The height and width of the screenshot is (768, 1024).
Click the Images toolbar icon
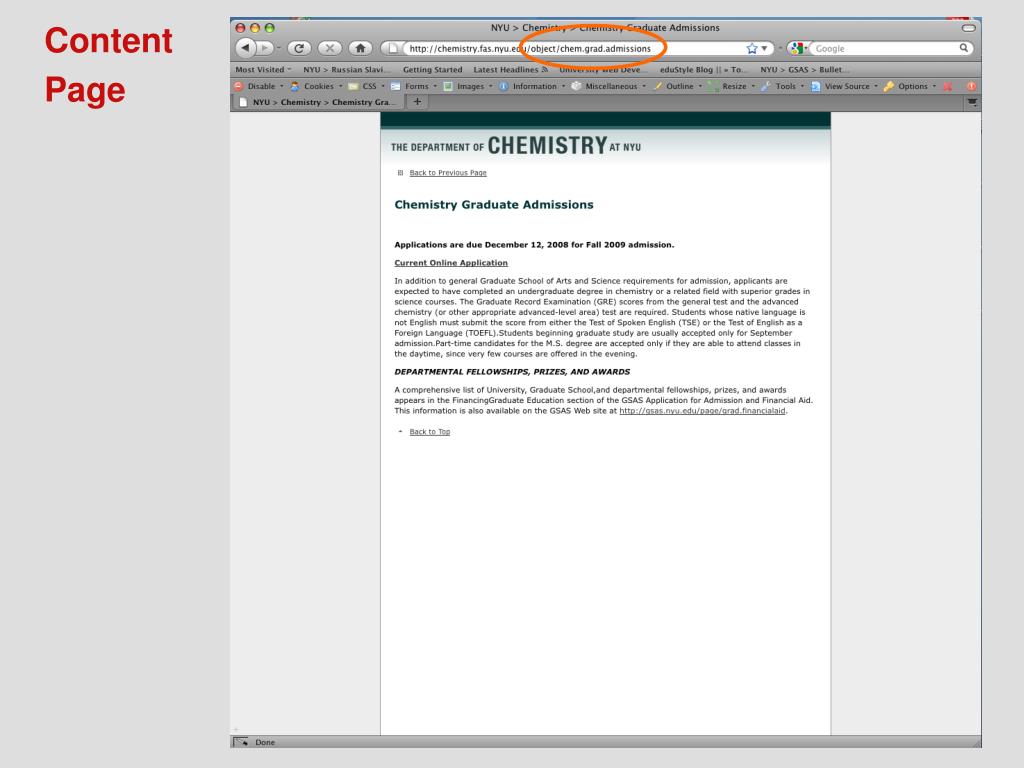(x=448, y=86)
